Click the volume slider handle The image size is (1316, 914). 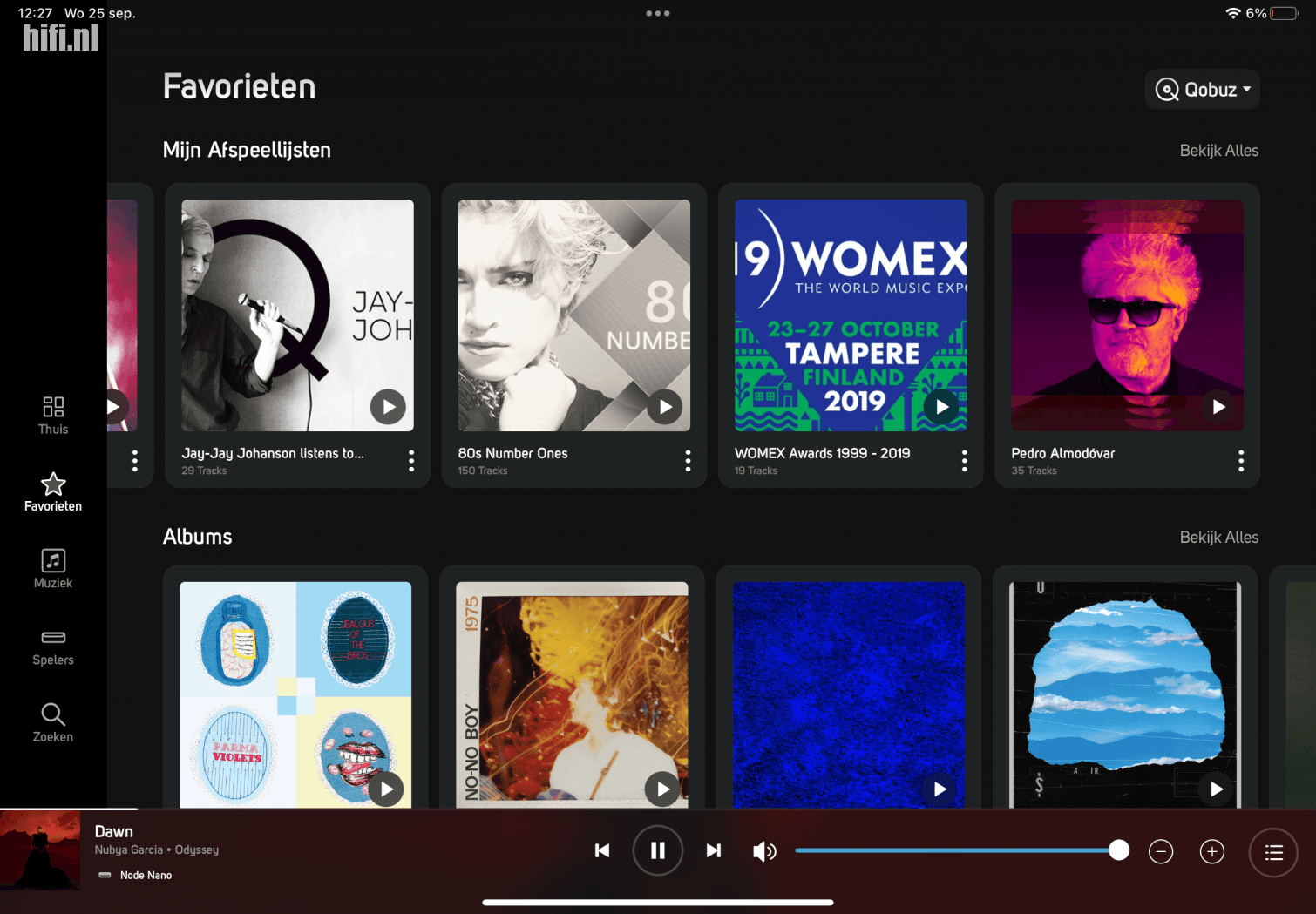coord(1119,850)
